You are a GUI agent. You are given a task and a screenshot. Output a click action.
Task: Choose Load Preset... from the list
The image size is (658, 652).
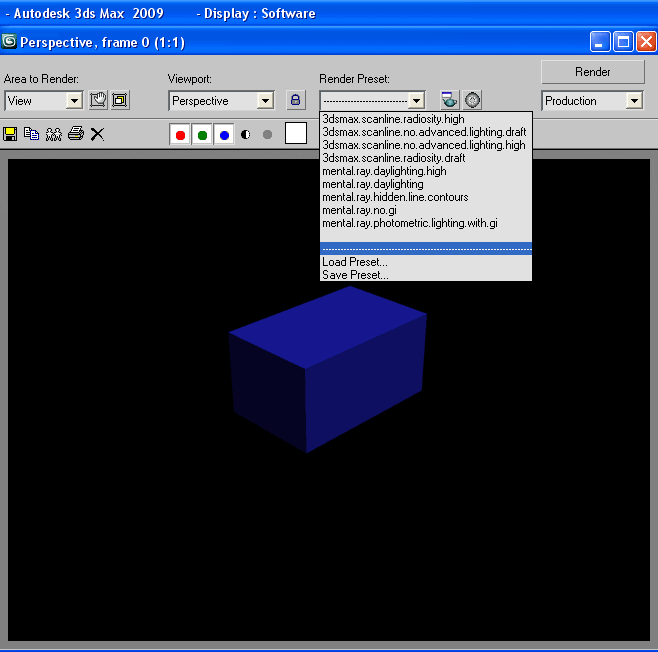coord(426,262)
